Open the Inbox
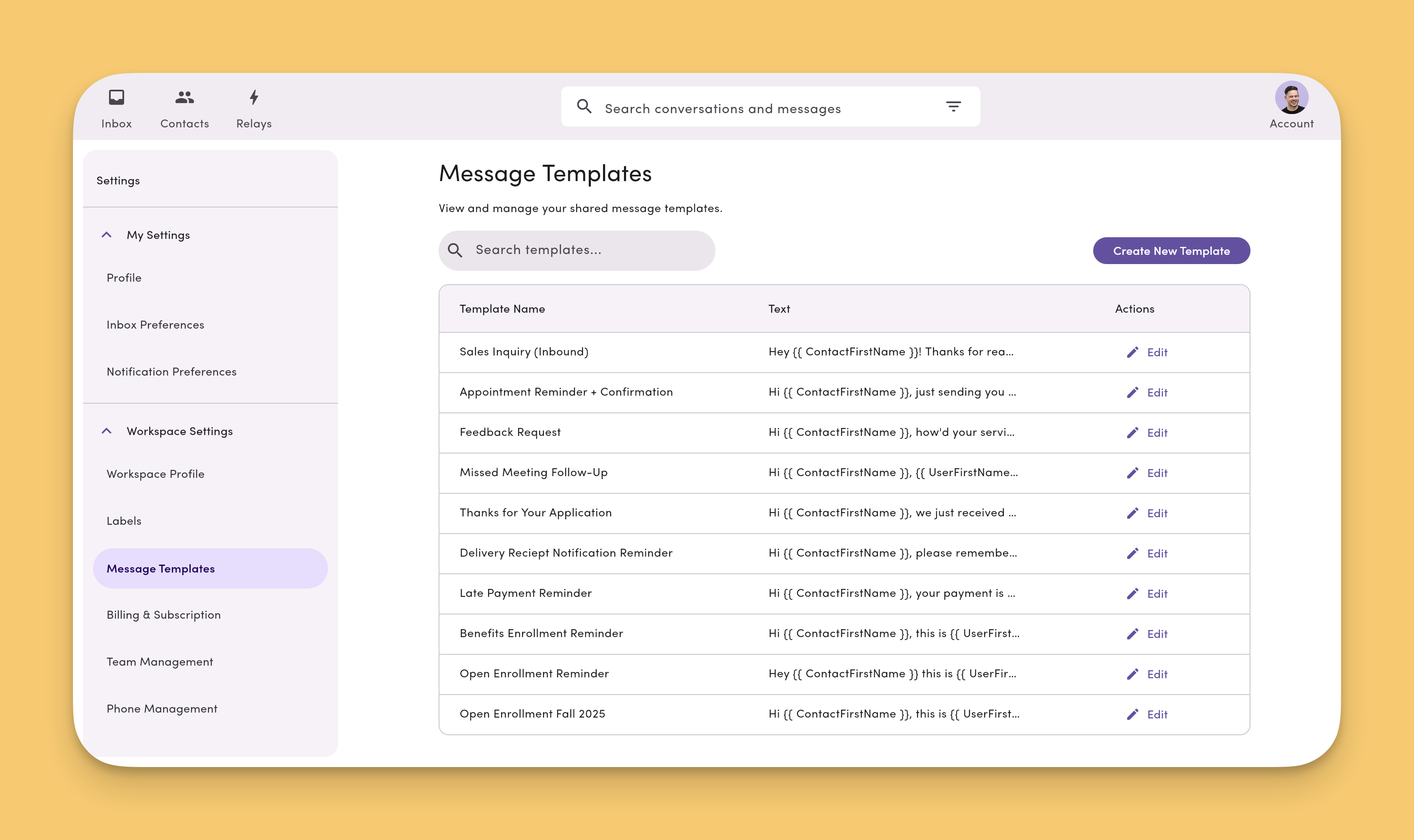The height and width of the screenshot is (840, 1414). [116, 108]
